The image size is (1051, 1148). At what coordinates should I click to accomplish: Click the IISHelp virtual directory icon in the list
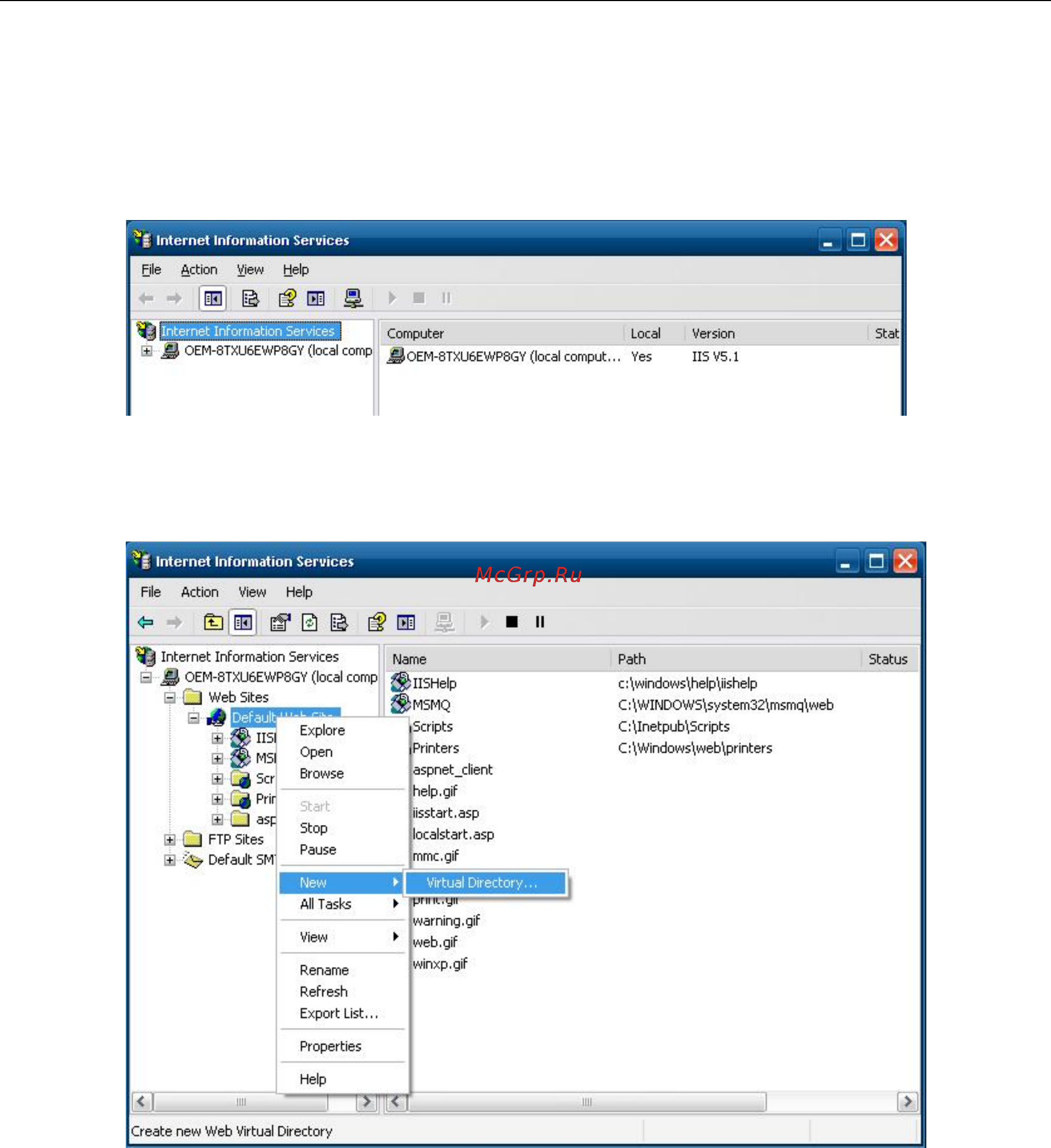(401, 682)
